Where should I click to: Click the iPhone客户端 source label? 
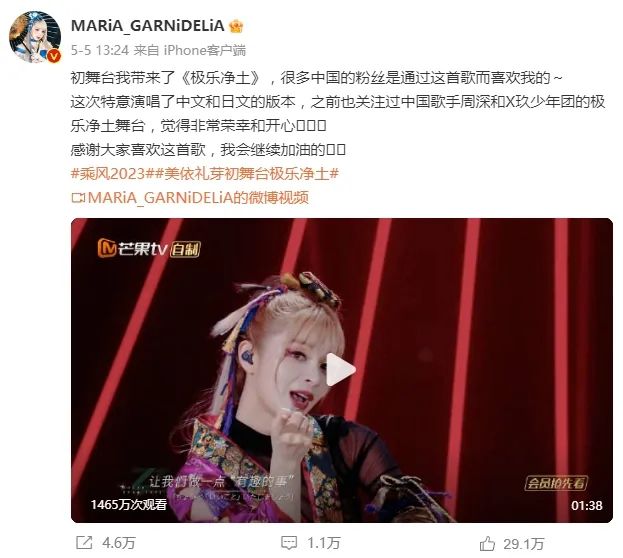click(205, 50)
